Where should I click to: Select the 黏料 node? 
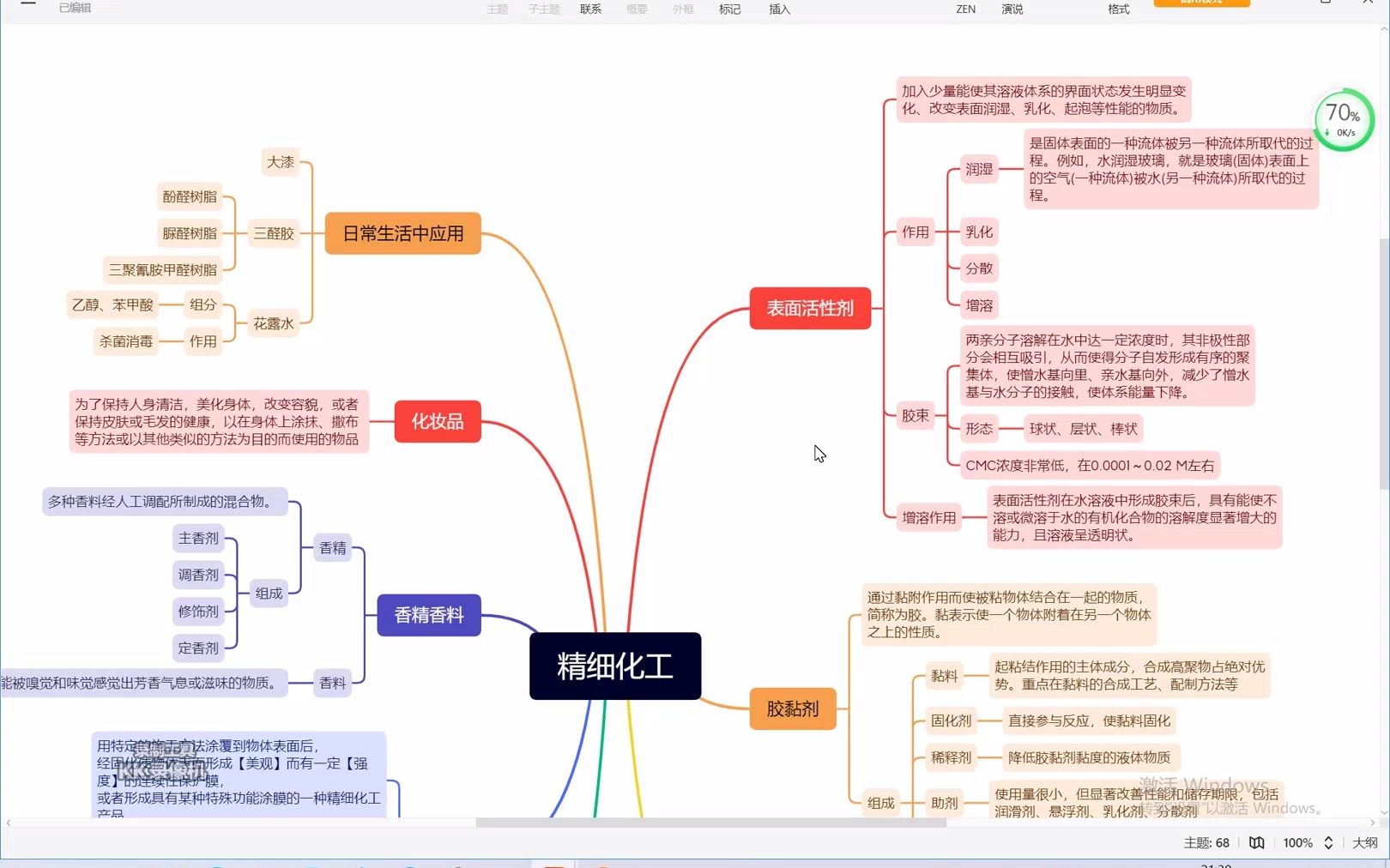pos(945,676)
